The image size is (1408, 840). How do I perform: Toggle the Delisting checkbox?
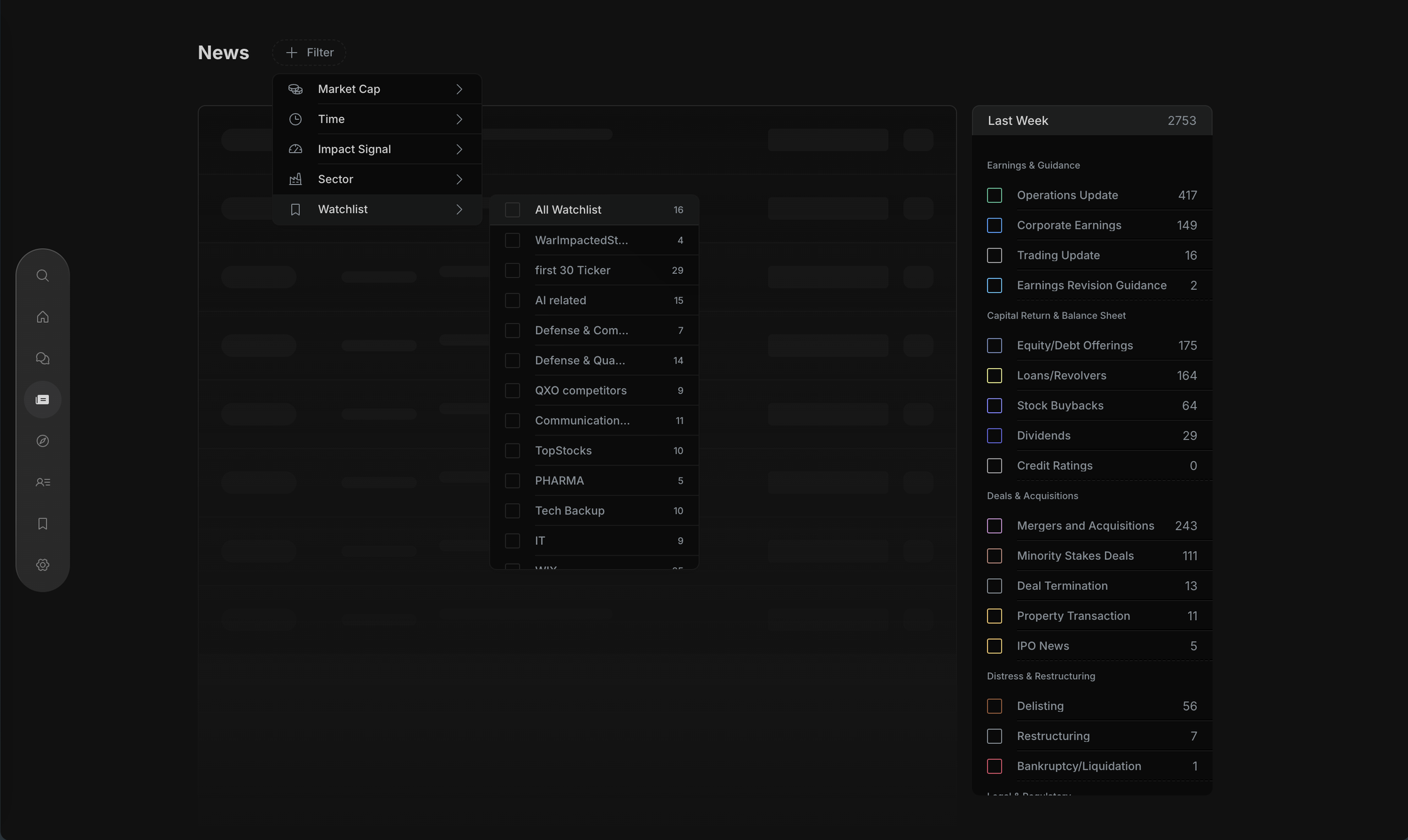(x=994, y=706)
